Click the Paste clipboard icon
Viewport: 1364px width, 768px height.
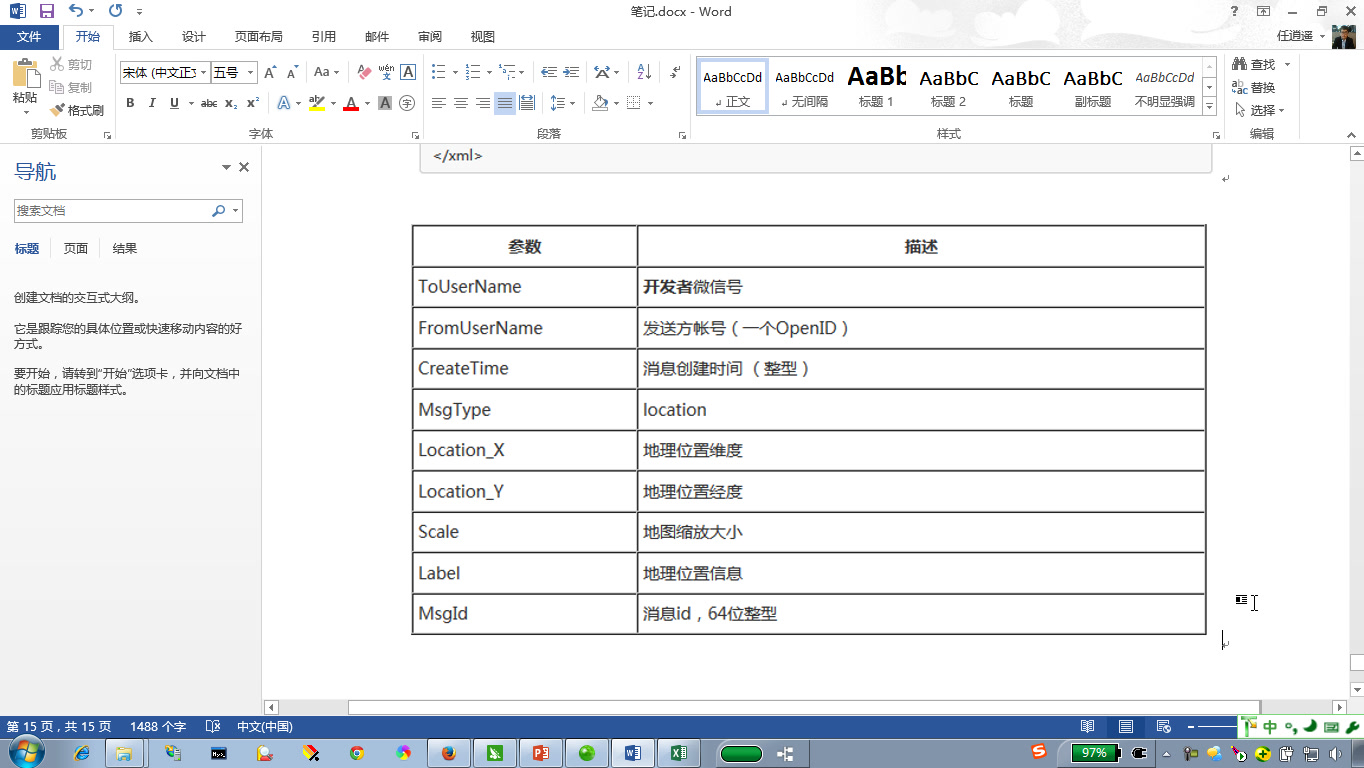(25, 73)
